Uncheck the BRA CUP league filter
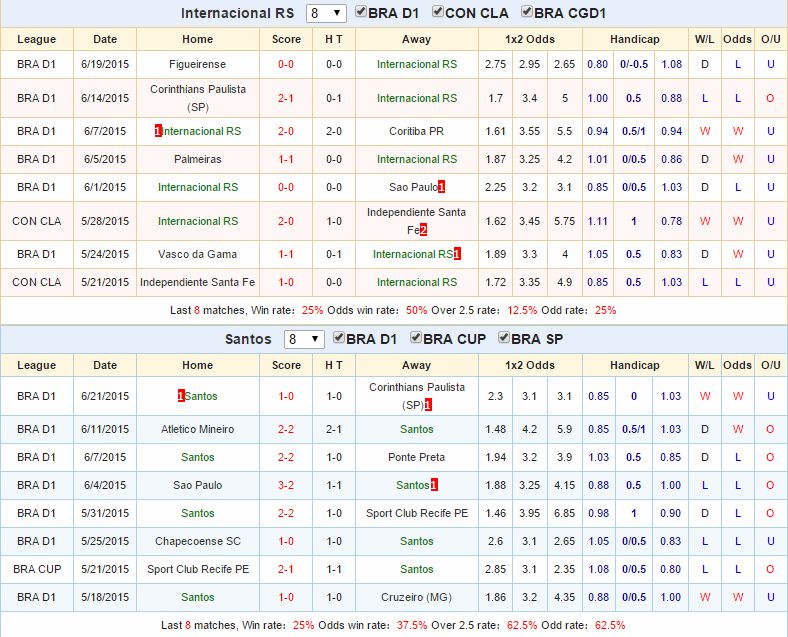 click(x=416, y=338)
